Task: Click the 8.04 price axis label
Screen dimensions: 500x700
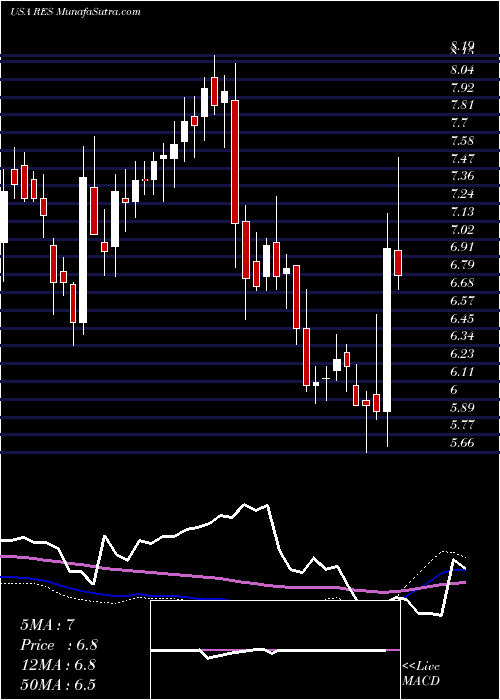Action: point(463,70)
